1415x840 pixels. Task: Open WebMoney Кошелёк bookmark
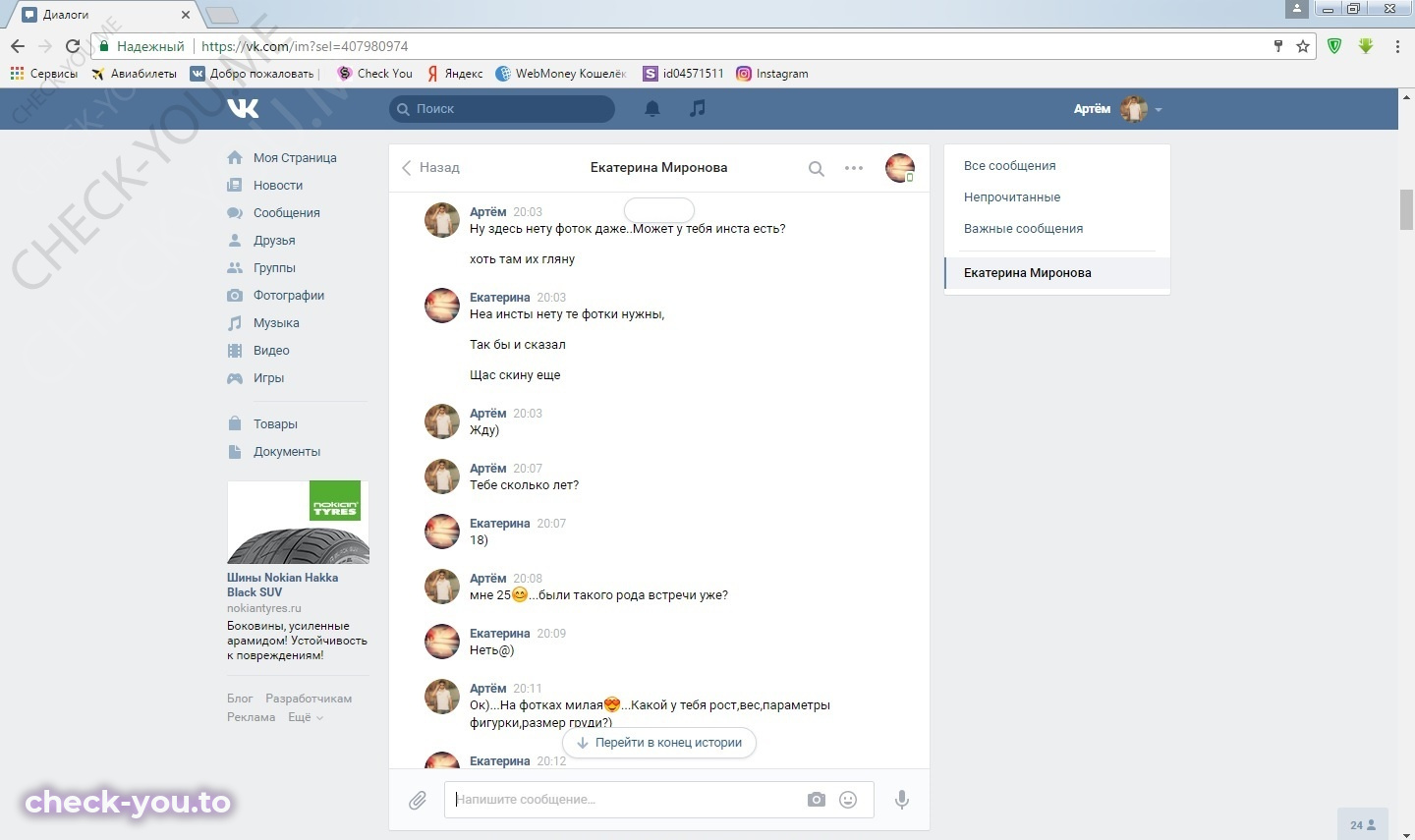[x=561, y=74]
